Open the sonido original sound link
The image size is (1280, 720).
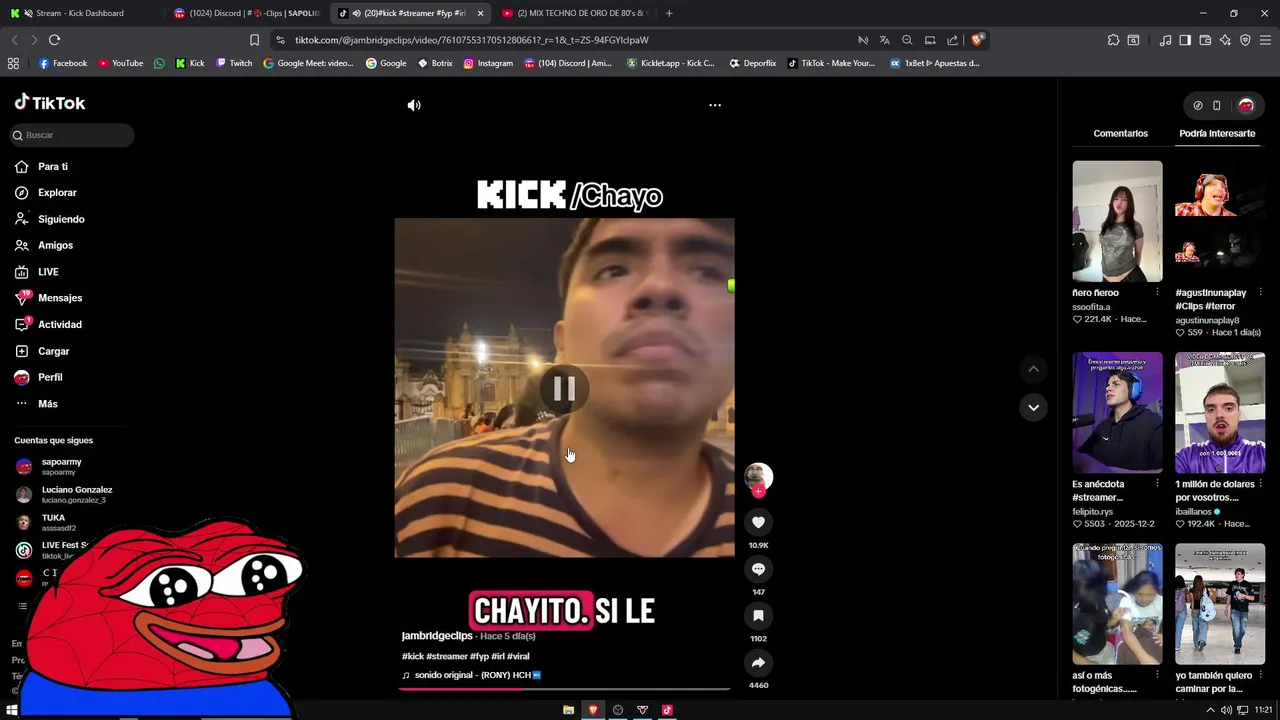[x=472, y=675]
